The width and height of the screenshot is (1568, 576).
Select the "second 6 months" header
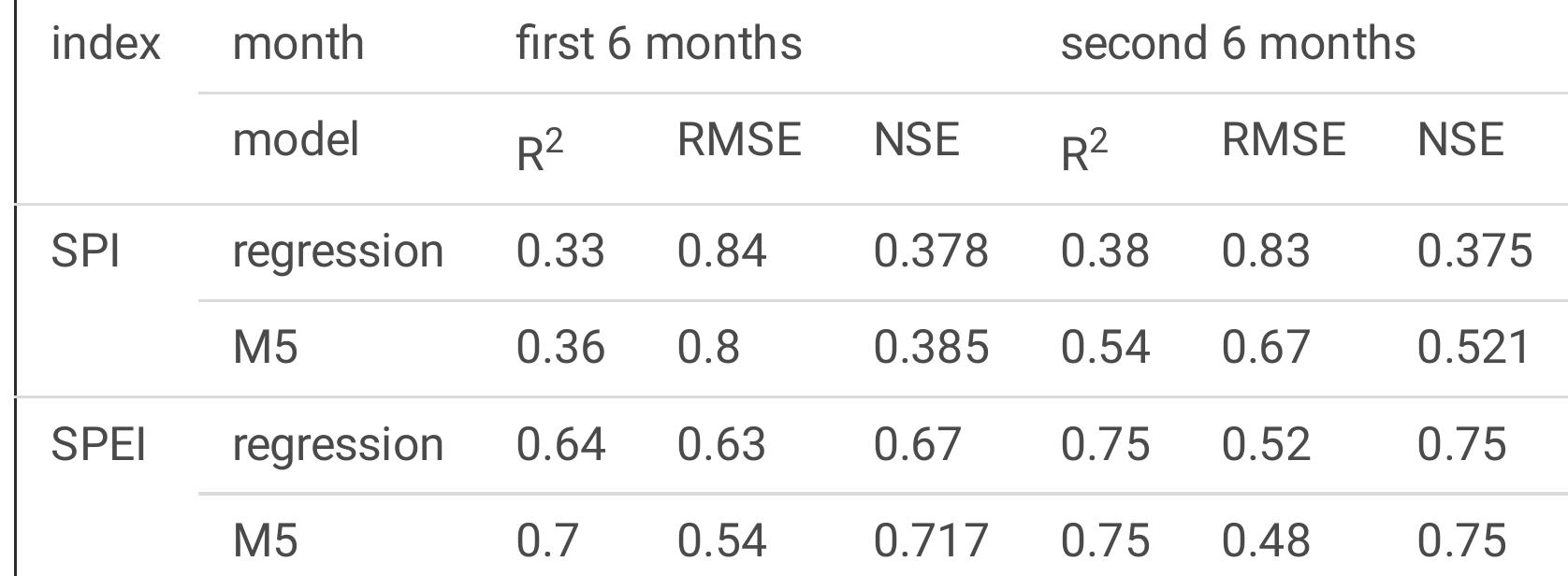(x=1237, y=44)
